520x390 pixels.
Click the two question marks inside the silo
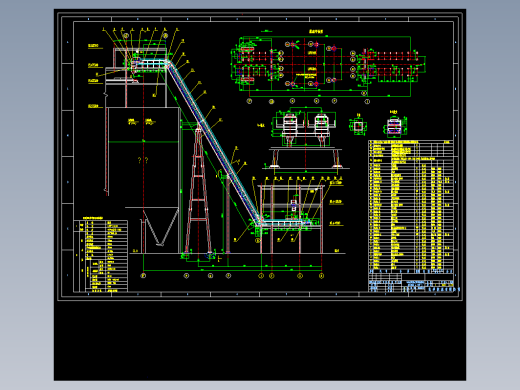click(x=143, y=160)
